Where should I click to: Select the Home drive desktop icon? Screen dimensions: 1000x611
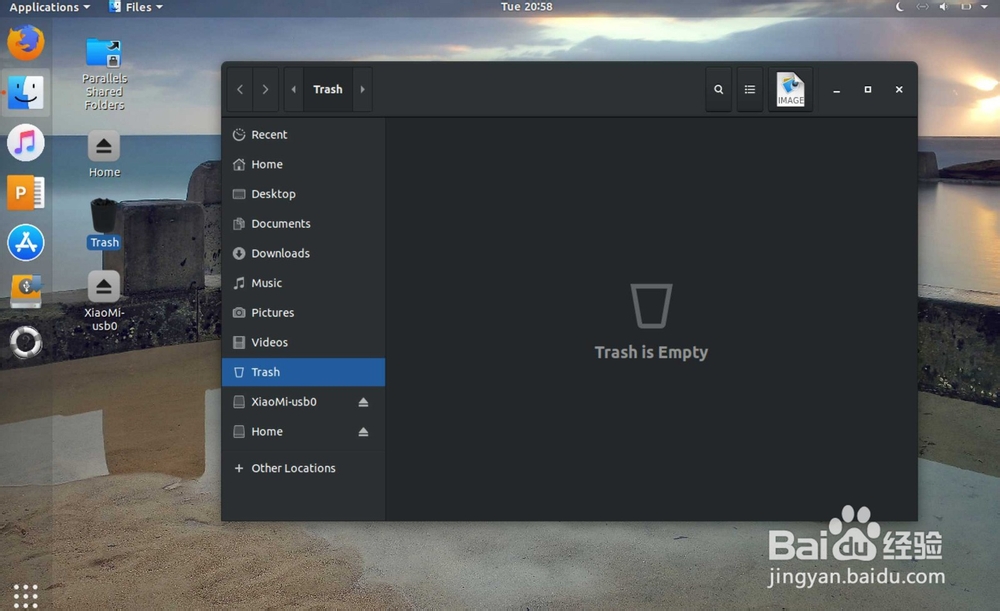tap(104, 154)
